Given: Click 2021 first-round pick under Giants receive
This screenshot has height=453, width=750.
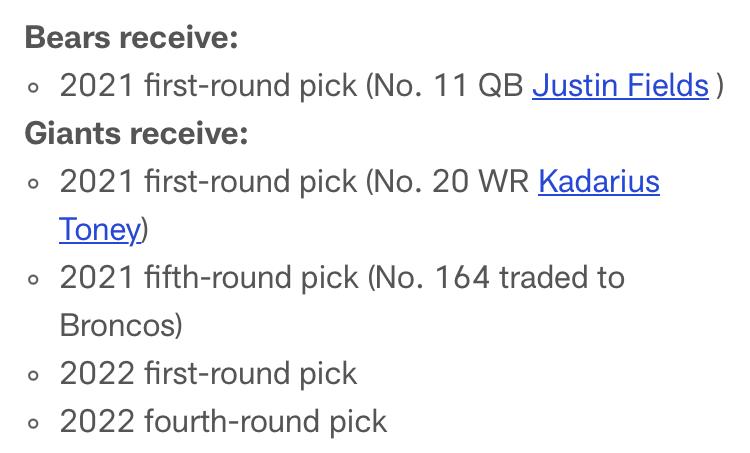Looking at the screenshot, I should pyautogui.click(x=209, y=182).
